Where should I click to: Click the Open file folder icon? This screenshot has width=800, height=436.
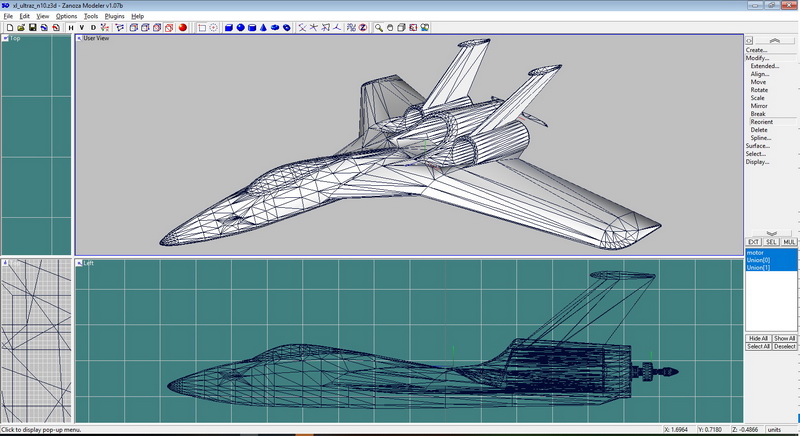tap(20, 28)
